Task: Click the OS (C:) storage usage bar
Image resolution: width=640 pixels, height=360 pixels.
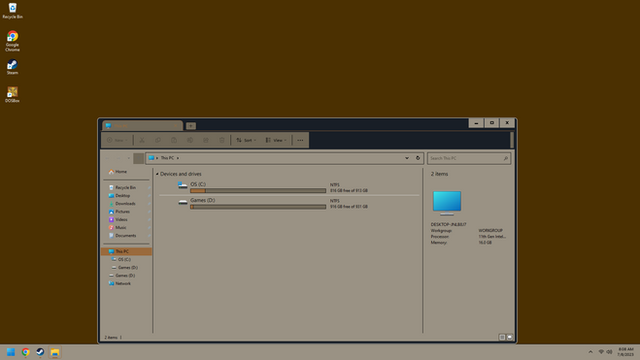Action: tap(258, 191)
